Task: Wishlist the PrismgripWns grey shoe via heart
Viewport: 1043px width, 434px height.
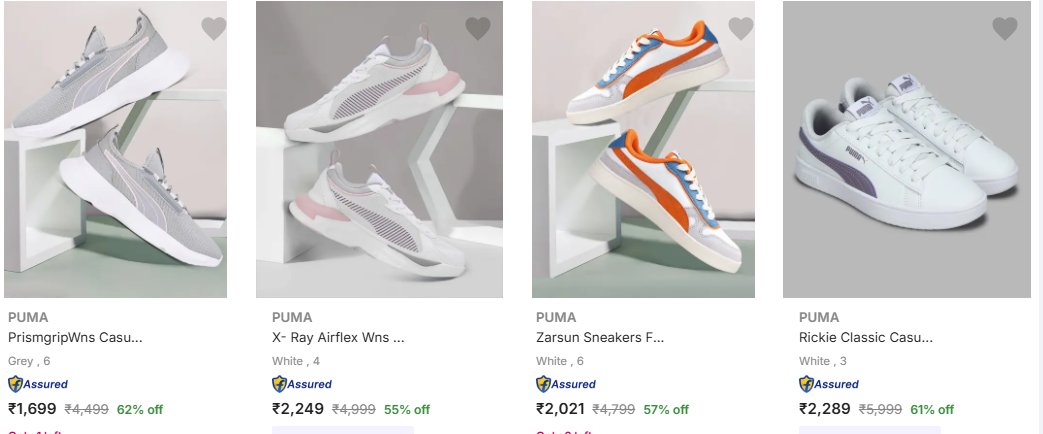Action: (213, 29)
